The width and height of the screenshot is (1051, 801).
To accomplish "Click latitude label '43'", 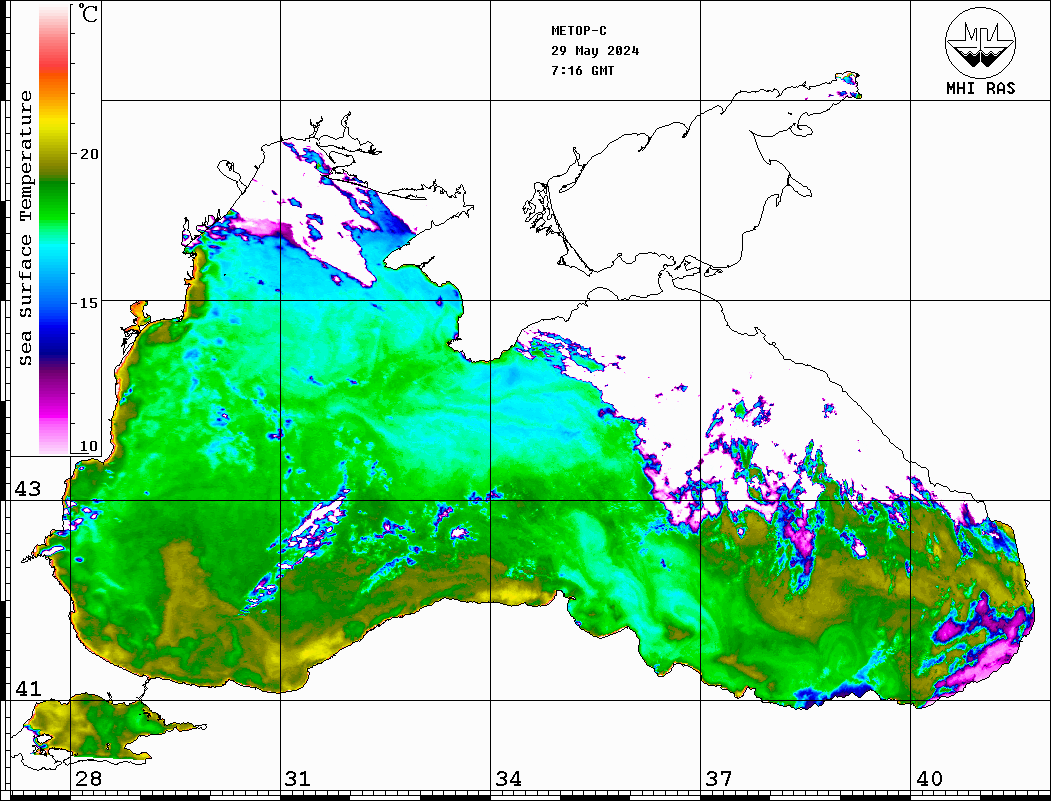I will 28,489.
